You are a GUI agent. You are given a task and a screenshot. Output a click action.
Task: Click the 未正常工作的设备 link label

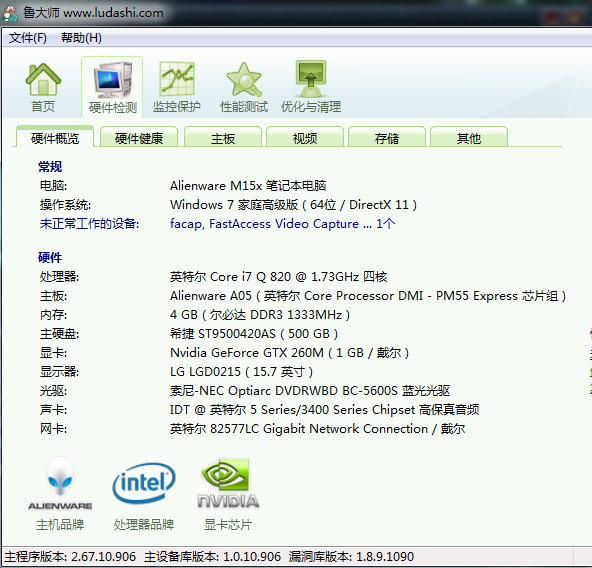(89, 224)
